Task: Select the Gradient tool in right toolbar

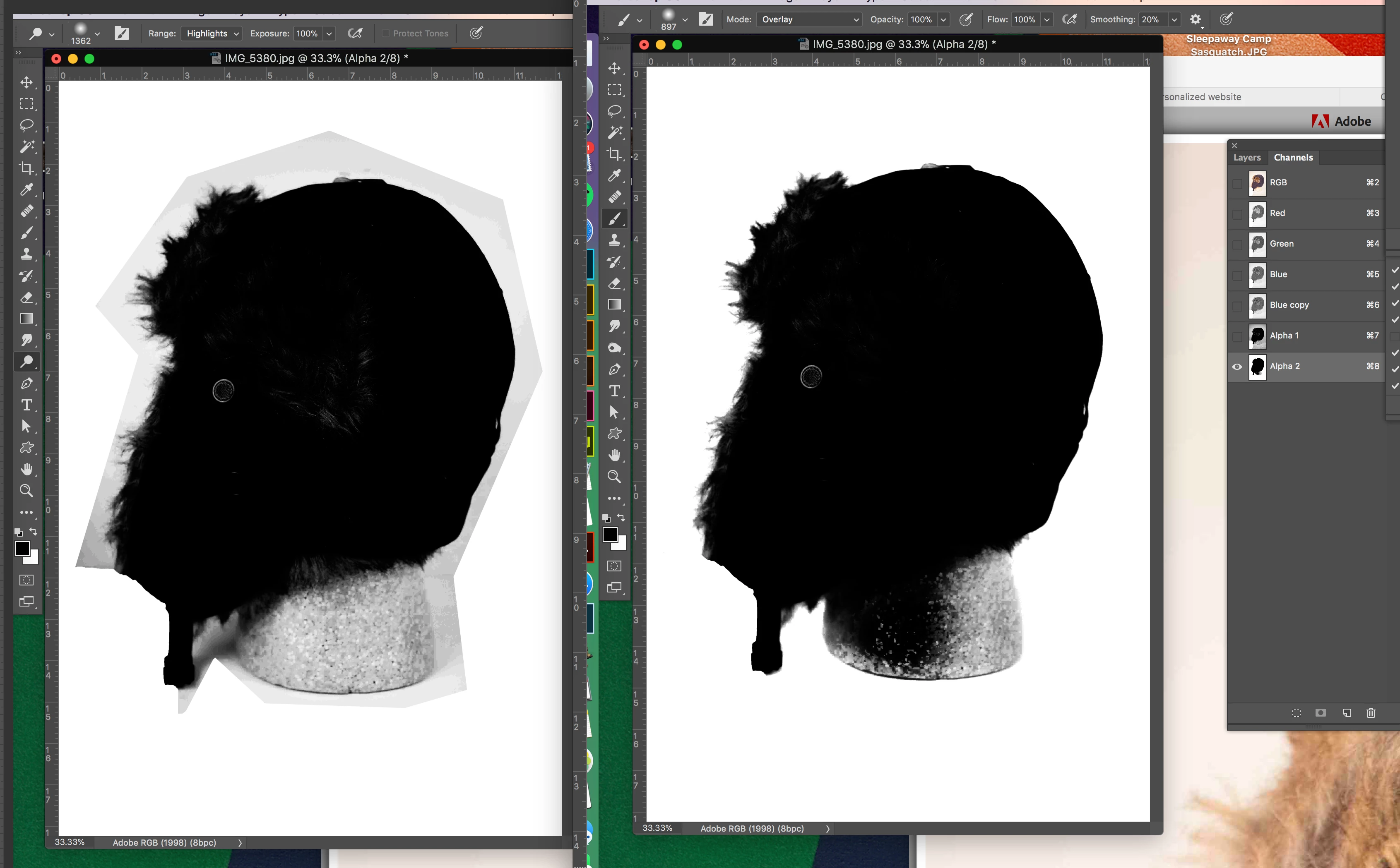Action: [x=614, y=305]
